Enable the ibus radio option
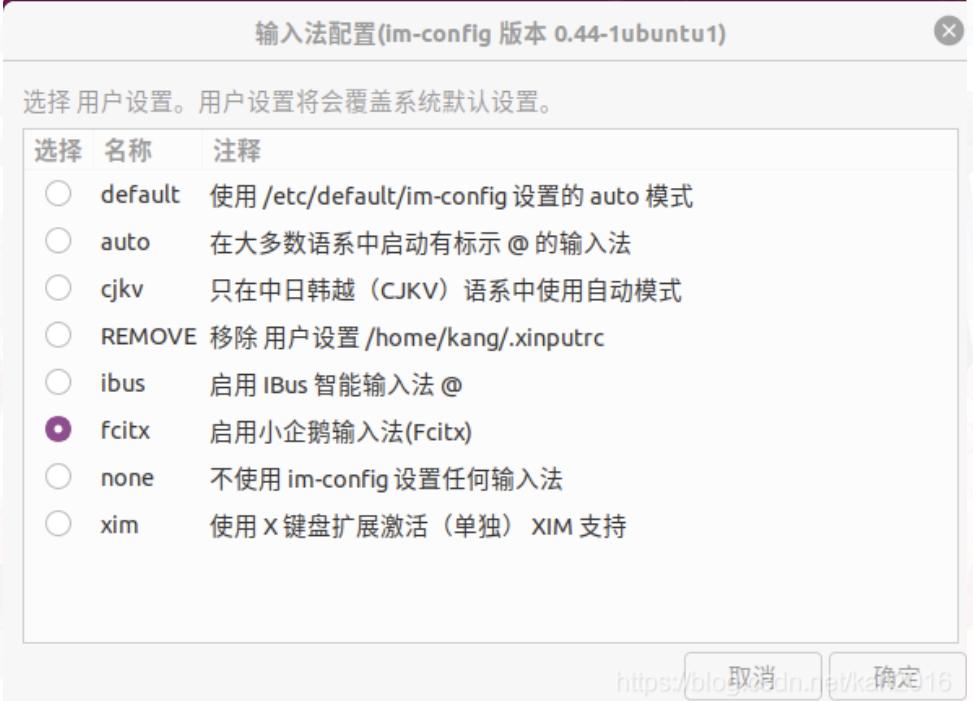The width and height of the screenshot is (973, 701). point(58,382)
